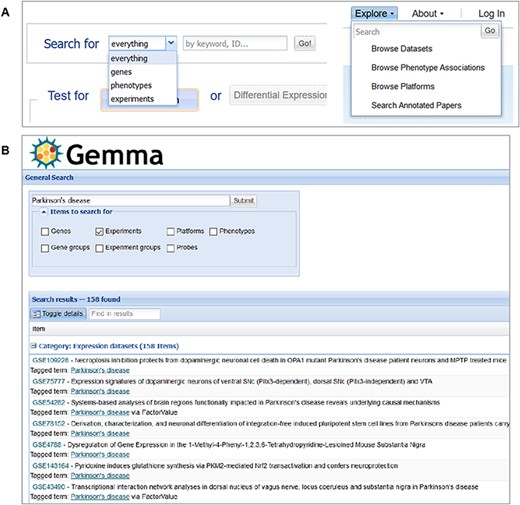Open the Search for dropdown arrow
The image size is (520, 505).
point(171,43)
